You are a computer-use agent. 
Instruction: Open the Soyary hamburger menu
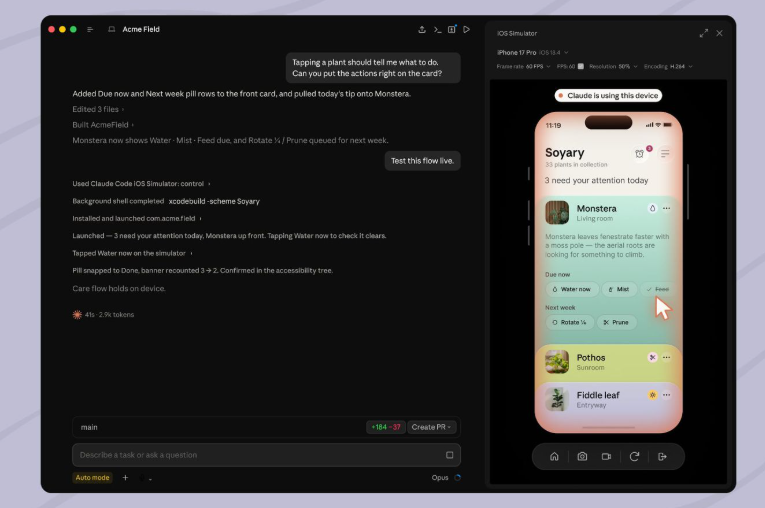coord(664,154)
